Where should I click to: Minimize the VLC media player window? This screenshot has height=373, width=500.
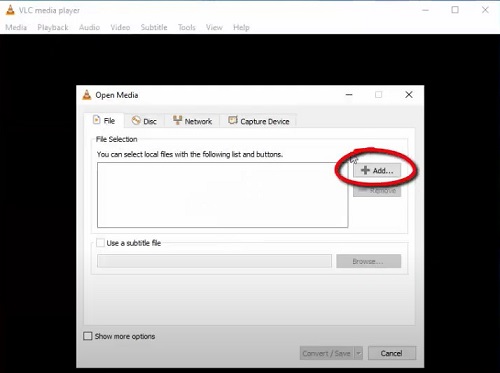425,10
